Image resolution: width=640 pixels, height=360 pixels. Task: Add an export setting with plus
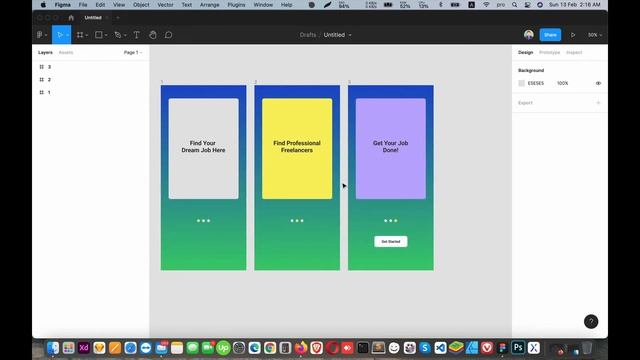click(x=598, y=103)
